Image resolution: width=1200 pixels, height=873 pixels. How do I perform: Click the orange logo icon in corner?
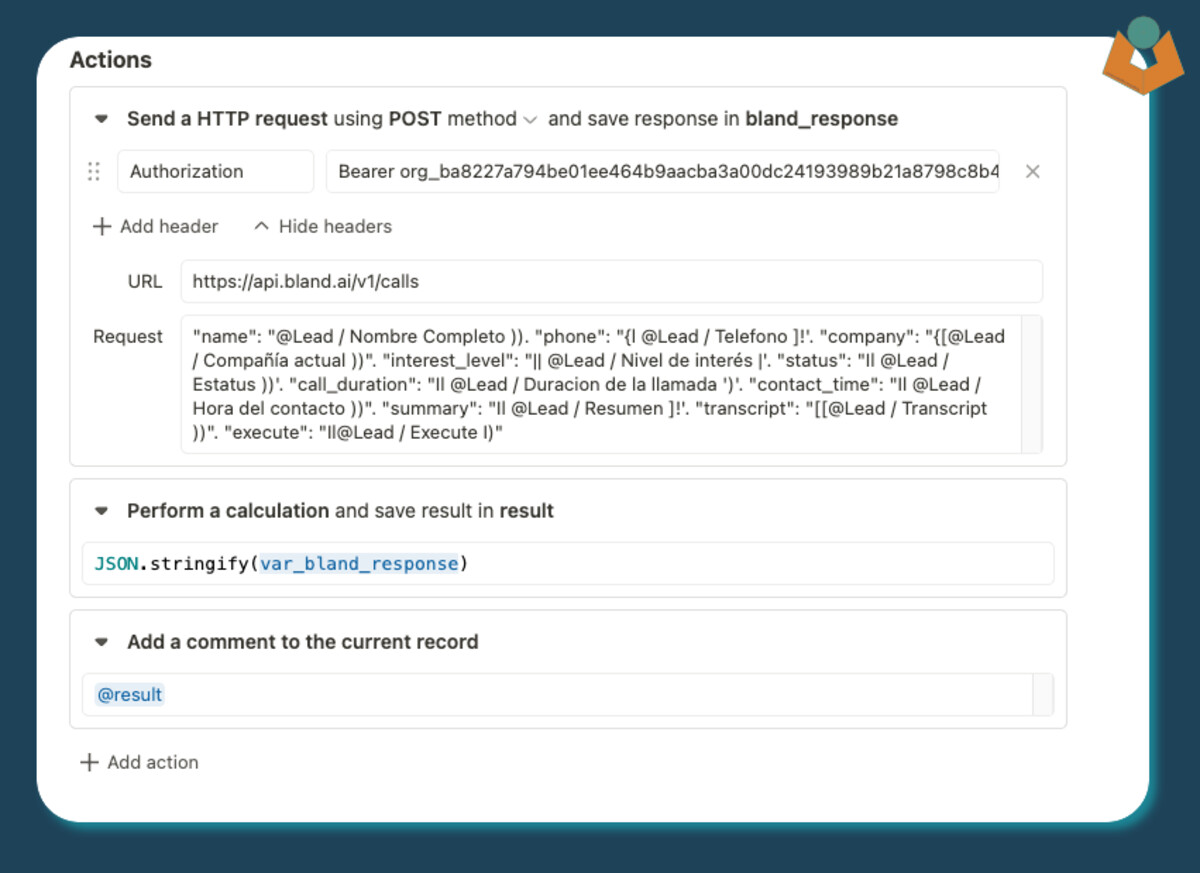[1142, 58]
